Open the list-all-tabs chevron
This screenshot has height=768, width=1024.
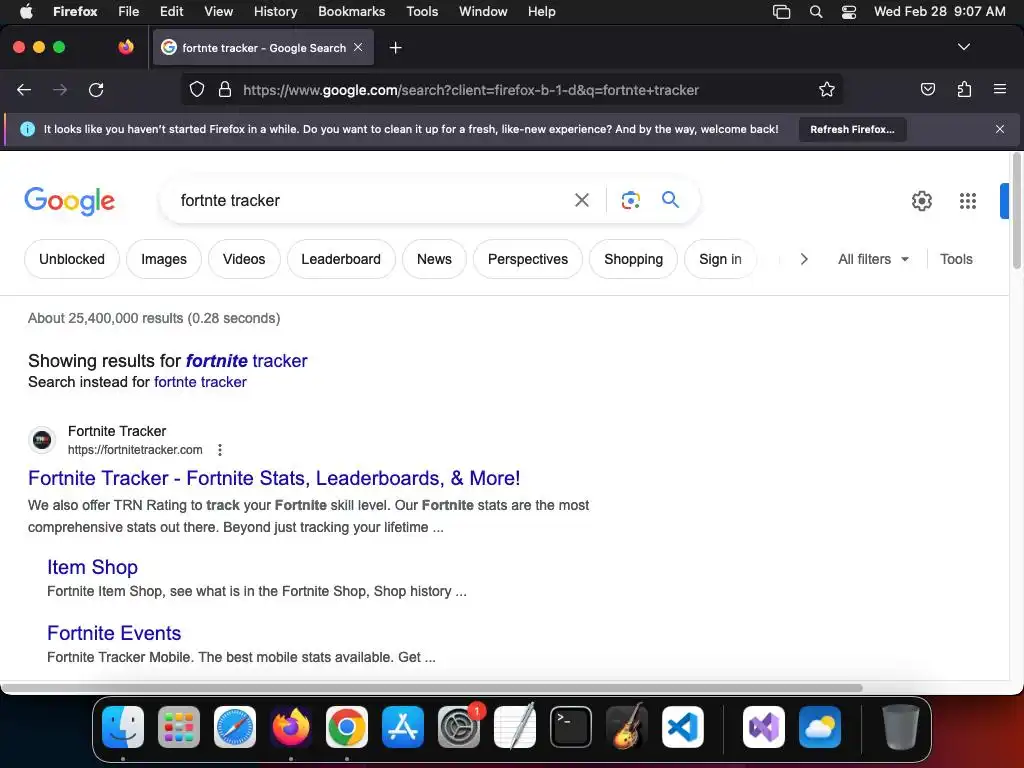coord(963,47)
